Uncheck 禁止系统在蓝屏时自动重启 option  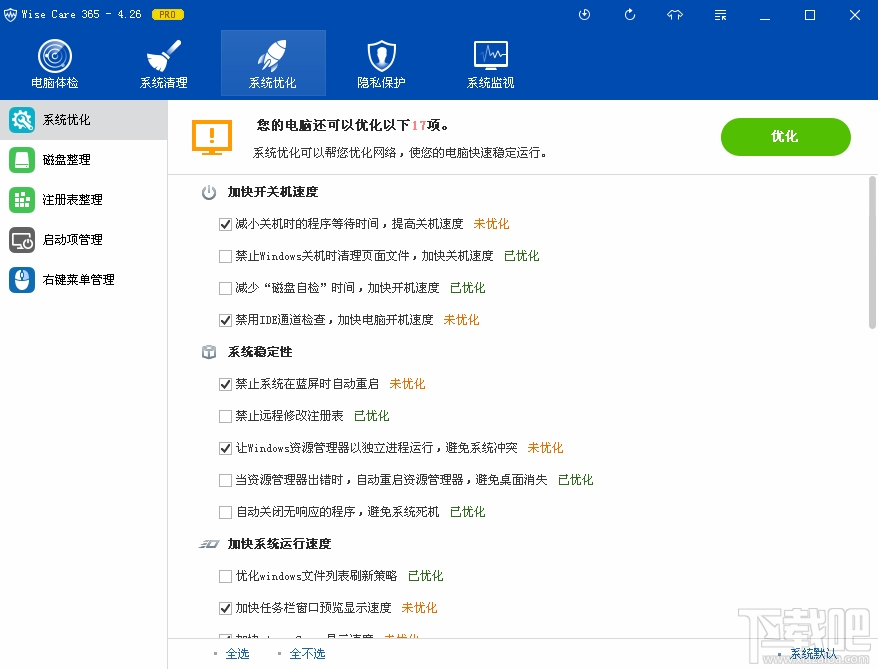coord(225,385)
